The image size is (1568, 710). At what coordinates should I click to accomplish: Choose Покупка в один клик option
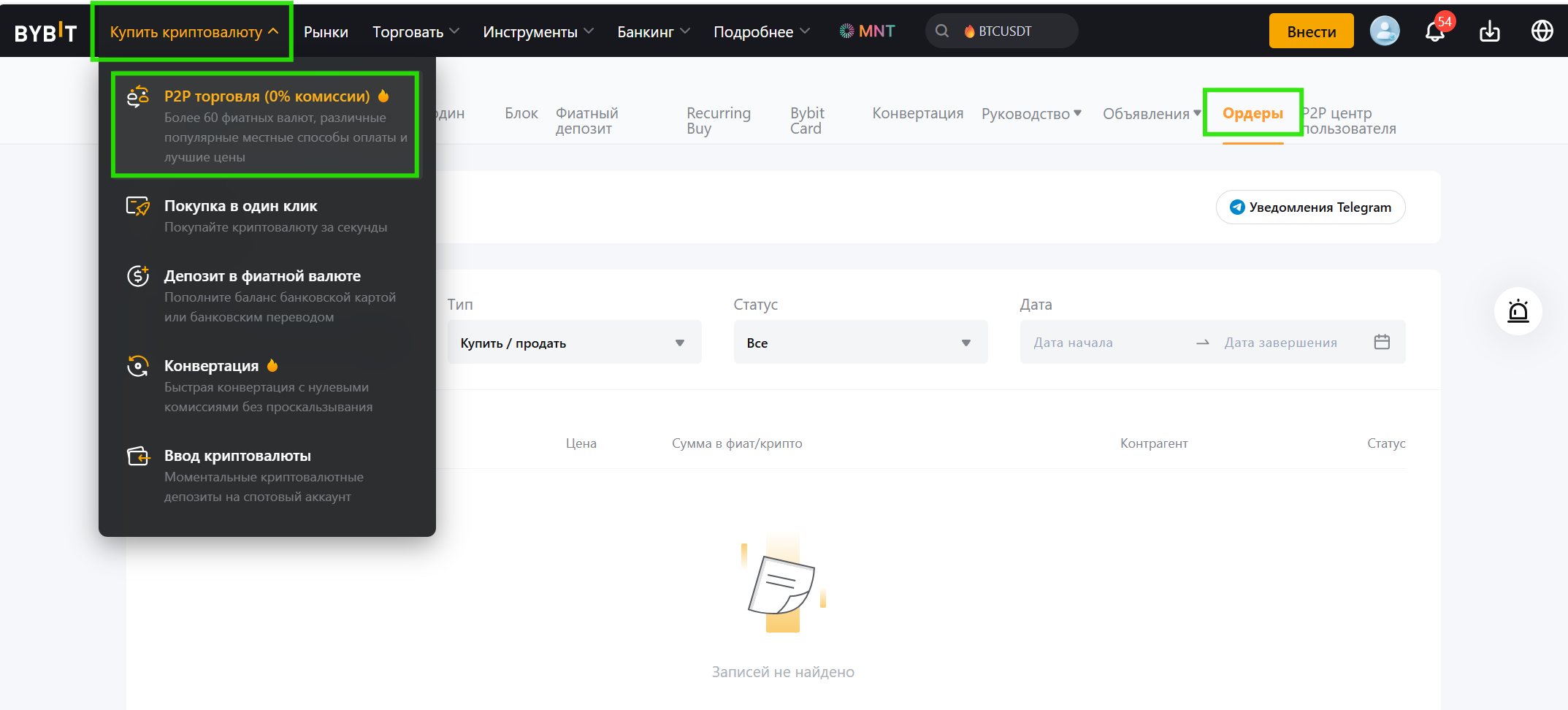click(x=240, y=207)
